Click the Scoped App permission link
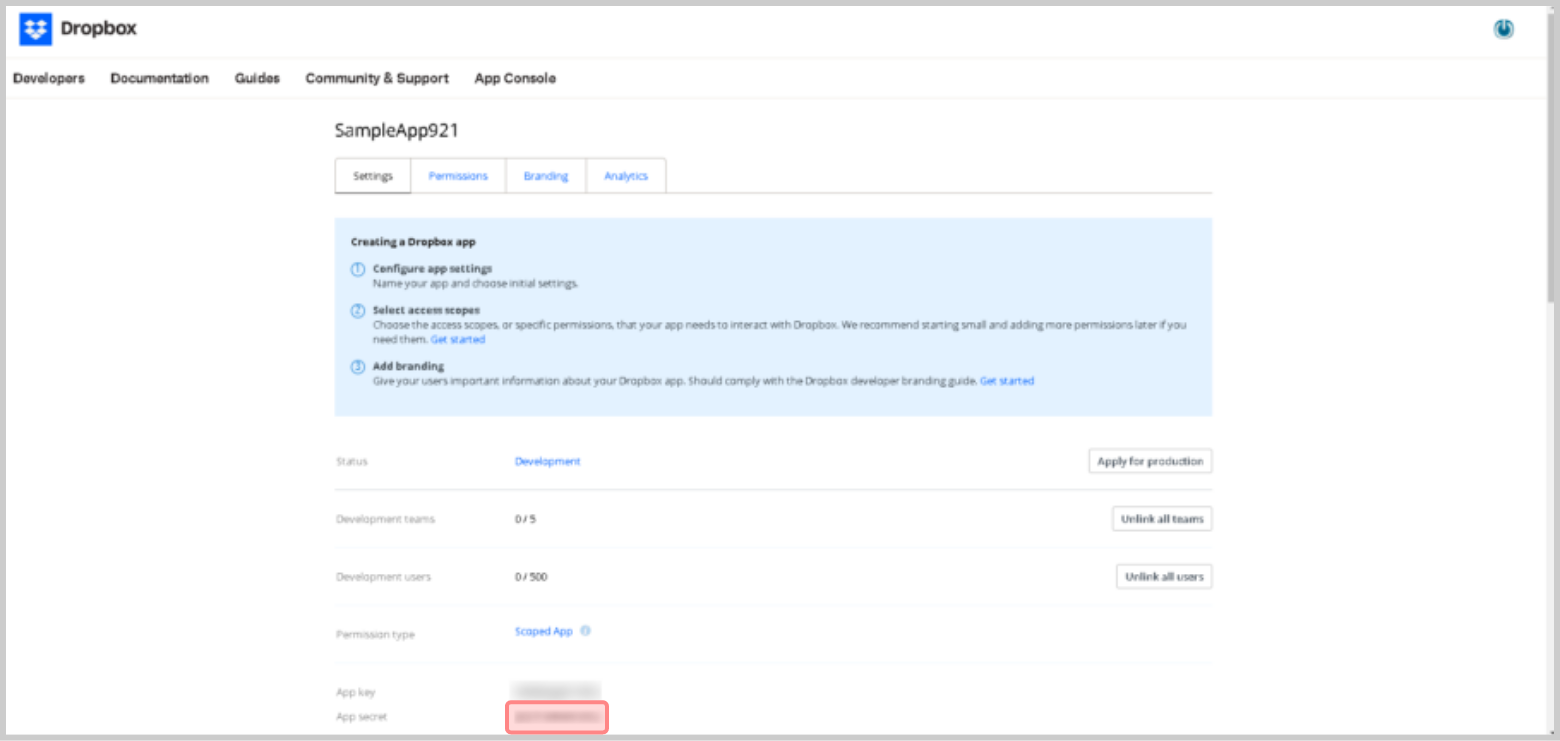 [544, 632]
